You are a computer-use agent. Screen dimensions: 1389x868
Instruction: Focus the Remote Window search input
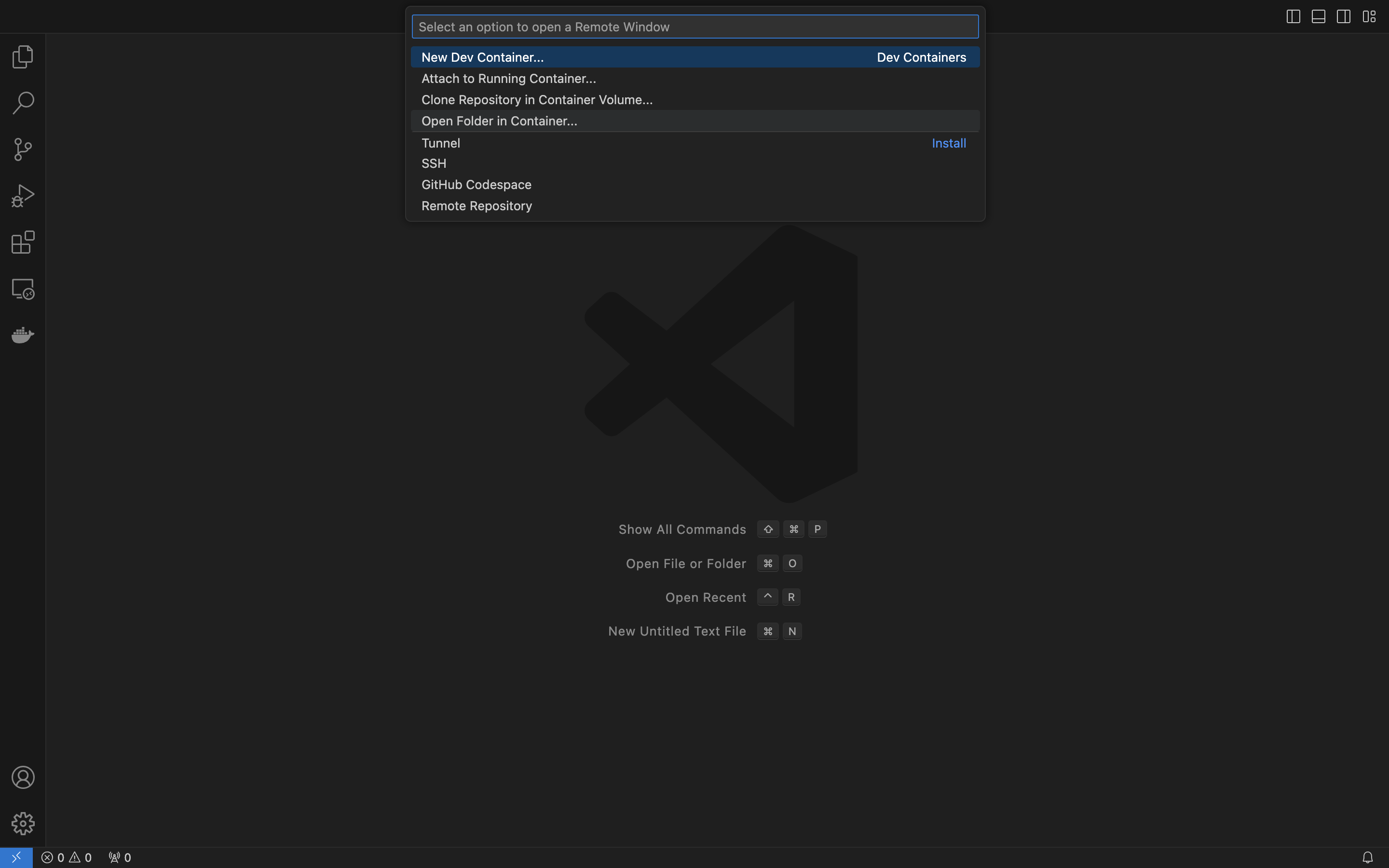coord(694,27)
